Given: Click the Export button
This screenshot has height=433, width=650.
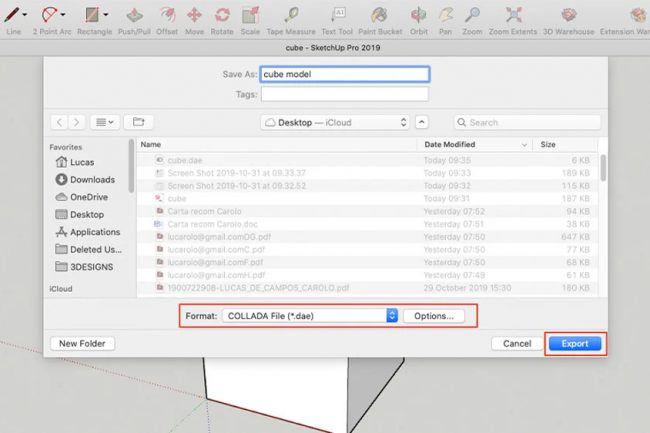Looking at the screenshot, I should coord(575,343).
